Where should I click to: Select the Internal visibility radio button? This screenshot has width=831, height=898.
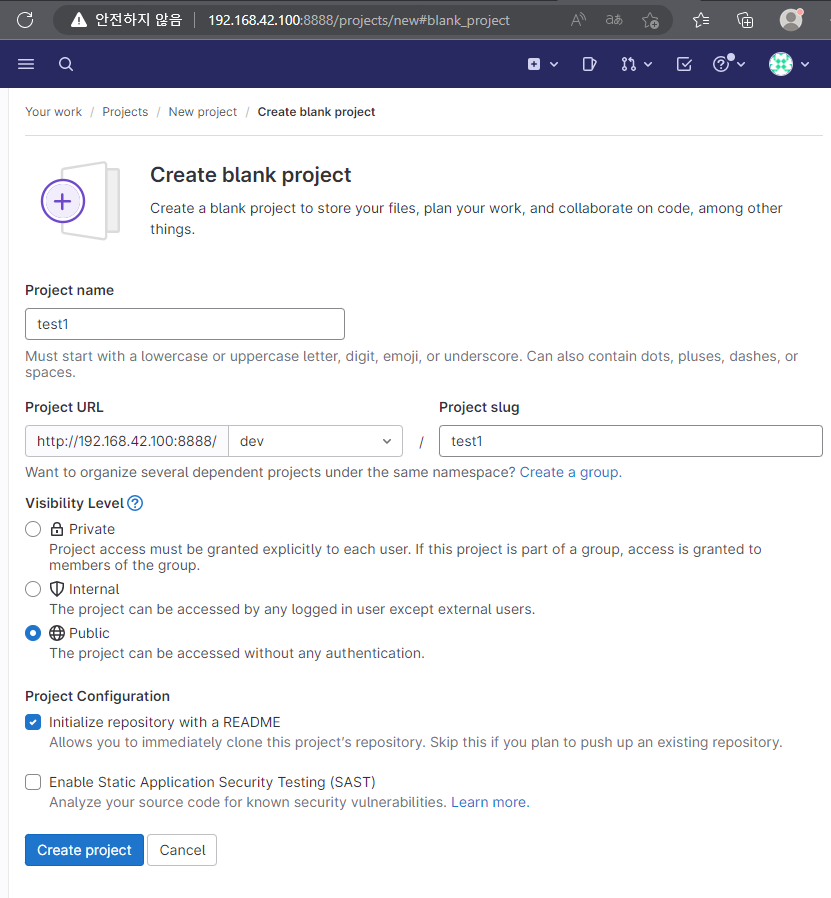pos(33,589)
